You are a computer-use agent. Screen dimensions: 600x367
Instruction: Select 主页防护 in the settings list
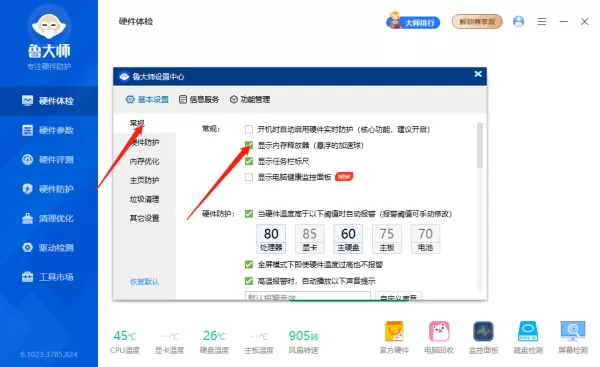(144, 180)
